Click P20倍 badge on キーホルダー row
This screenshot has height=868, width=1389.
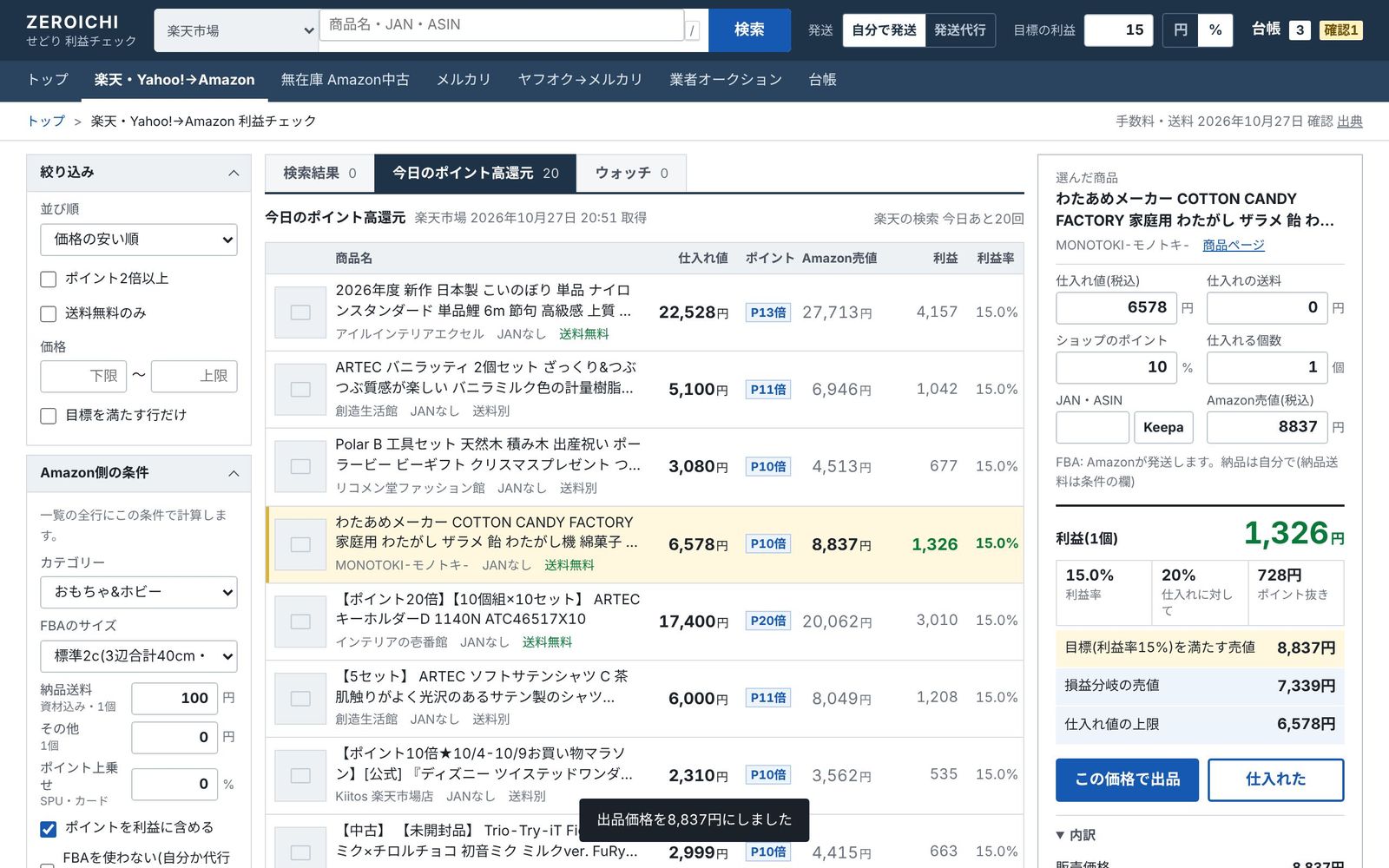point(768,621)
